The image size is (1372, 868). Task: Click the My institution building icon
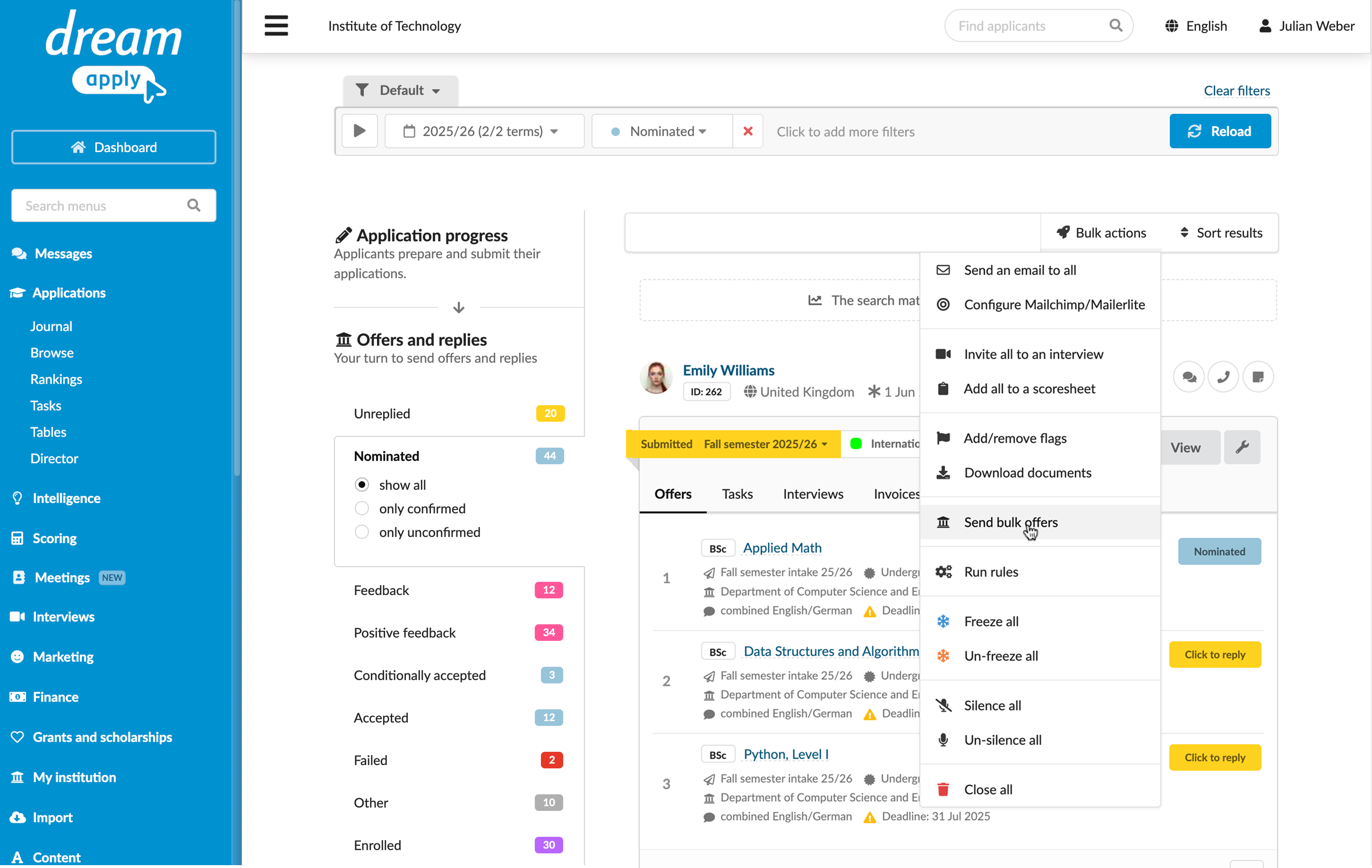(17, 777)
